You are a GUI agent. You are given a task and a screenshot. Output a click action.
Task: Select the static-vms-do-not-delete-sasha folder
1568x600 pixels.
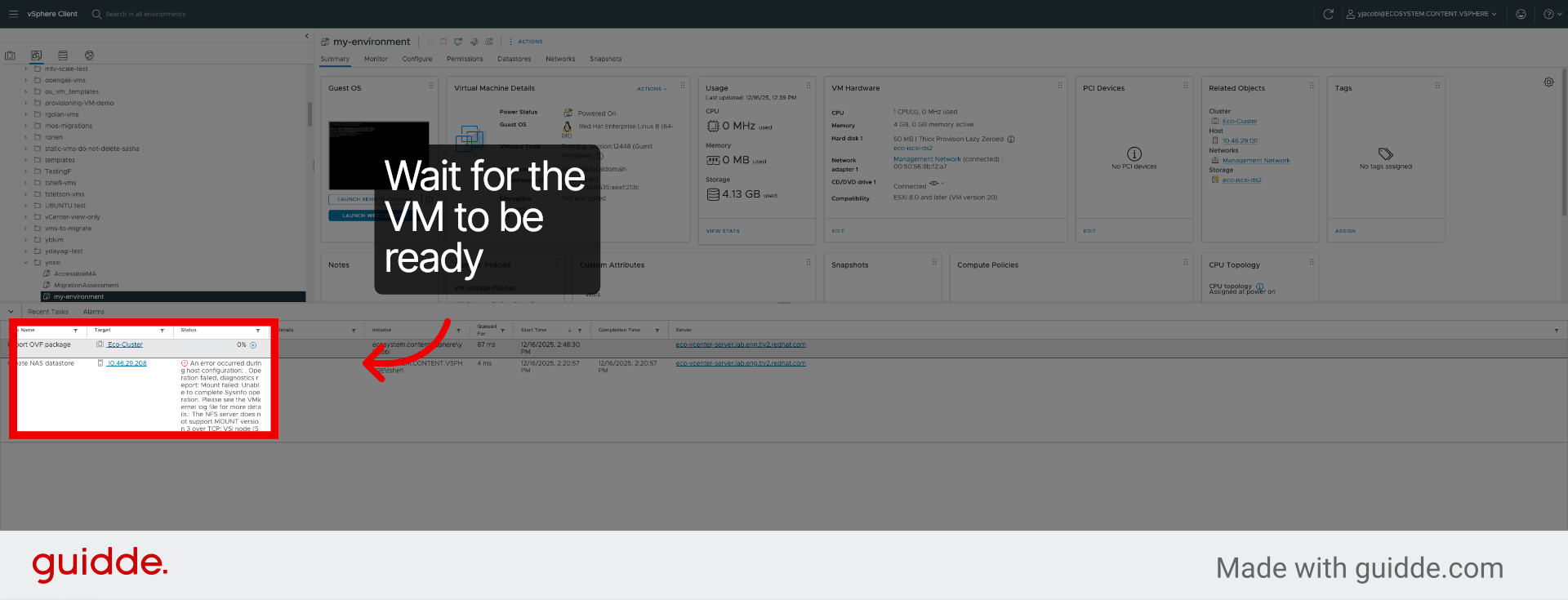coord(91,149)
